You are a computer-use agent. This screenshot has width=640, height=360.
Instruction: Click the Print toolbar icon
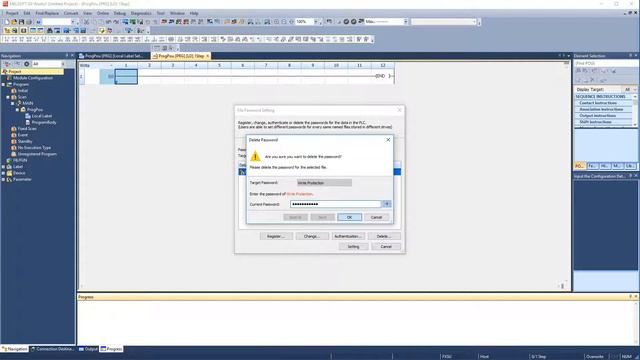(x=29, y=22)
